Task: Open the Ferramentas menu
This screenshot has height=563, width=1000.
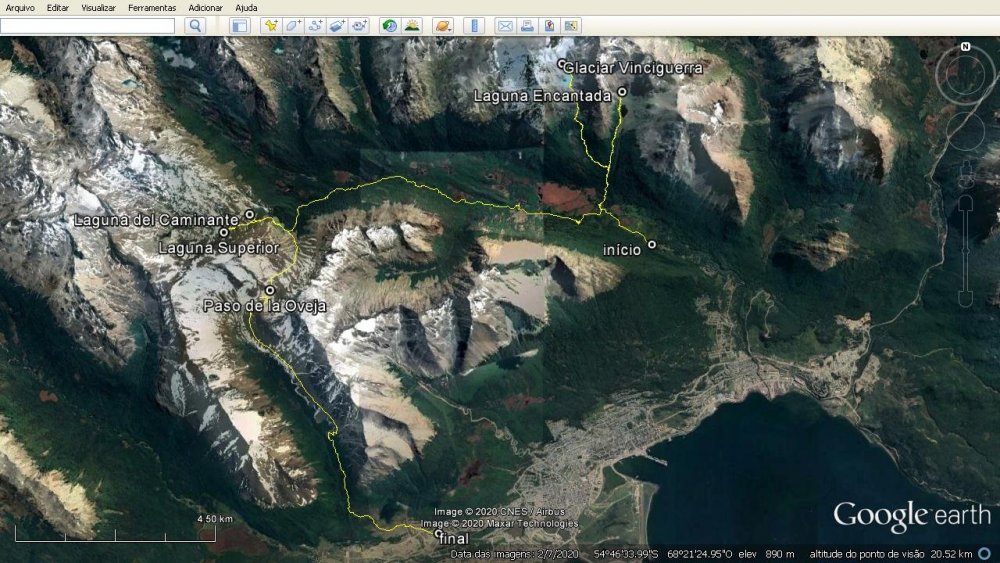Action: coord(152,7)
